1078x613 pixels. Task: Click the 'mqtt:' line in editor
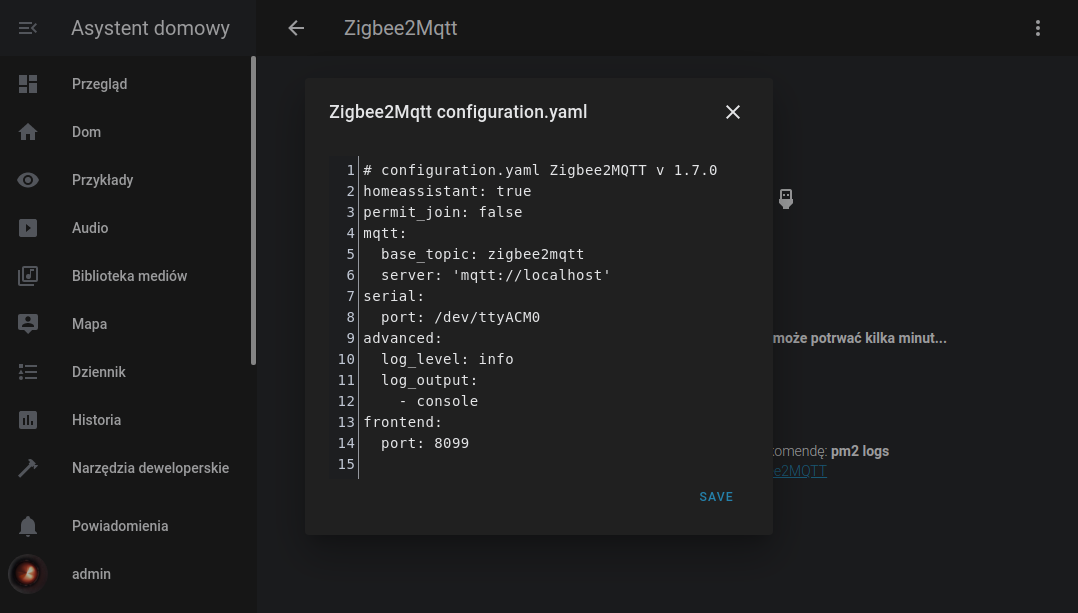click(x=385, y=233)
